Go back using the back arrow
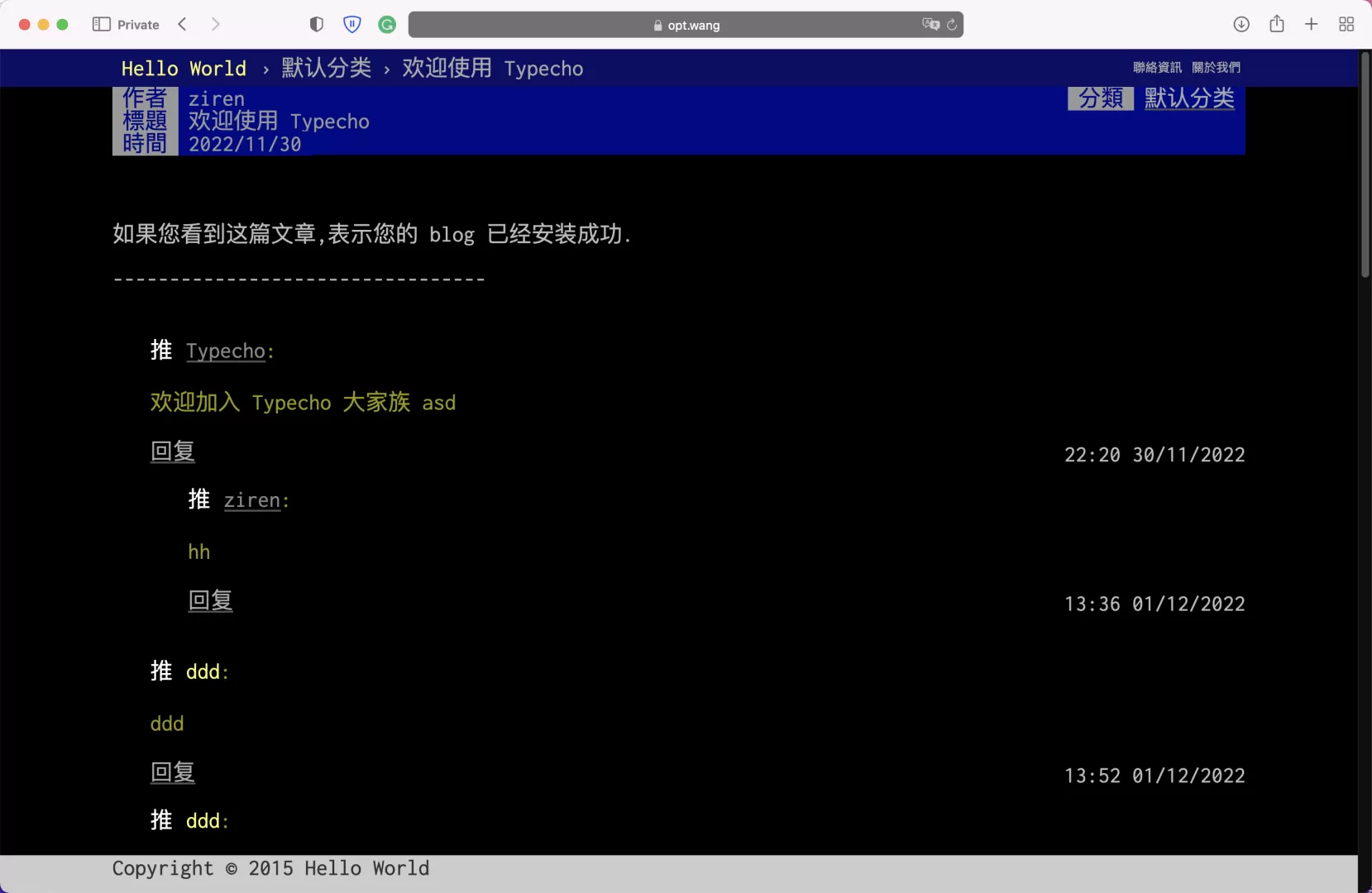Image resolution: width=1372 pixels, height=893 pixels. (x=182, y=24)
